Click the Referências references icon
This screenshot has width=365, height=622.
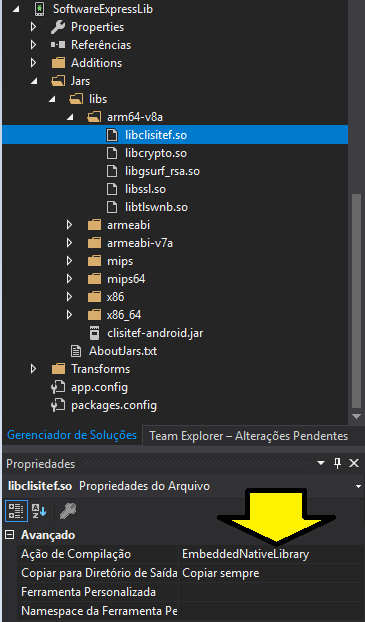(58, 45)
